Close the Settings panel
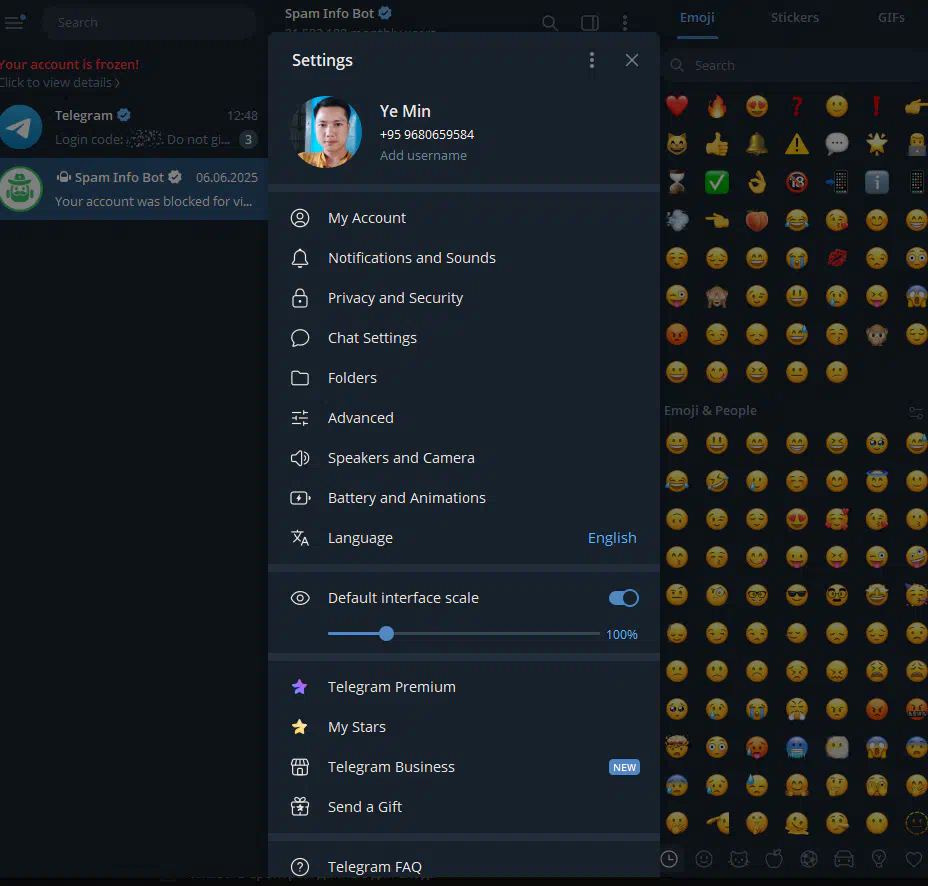 click(631, 60)
